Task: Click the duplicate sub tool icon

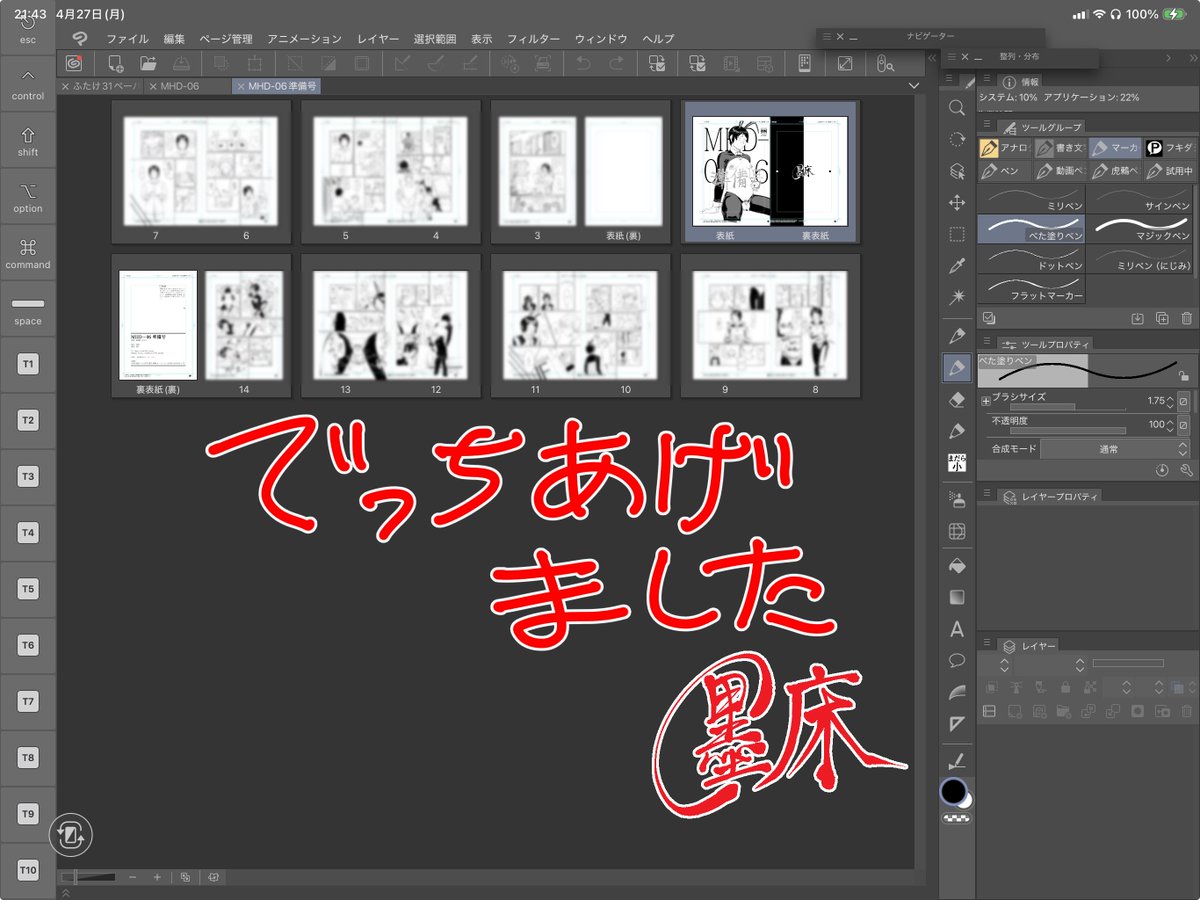Action: pyautogui.click(x=1162, y=318)
